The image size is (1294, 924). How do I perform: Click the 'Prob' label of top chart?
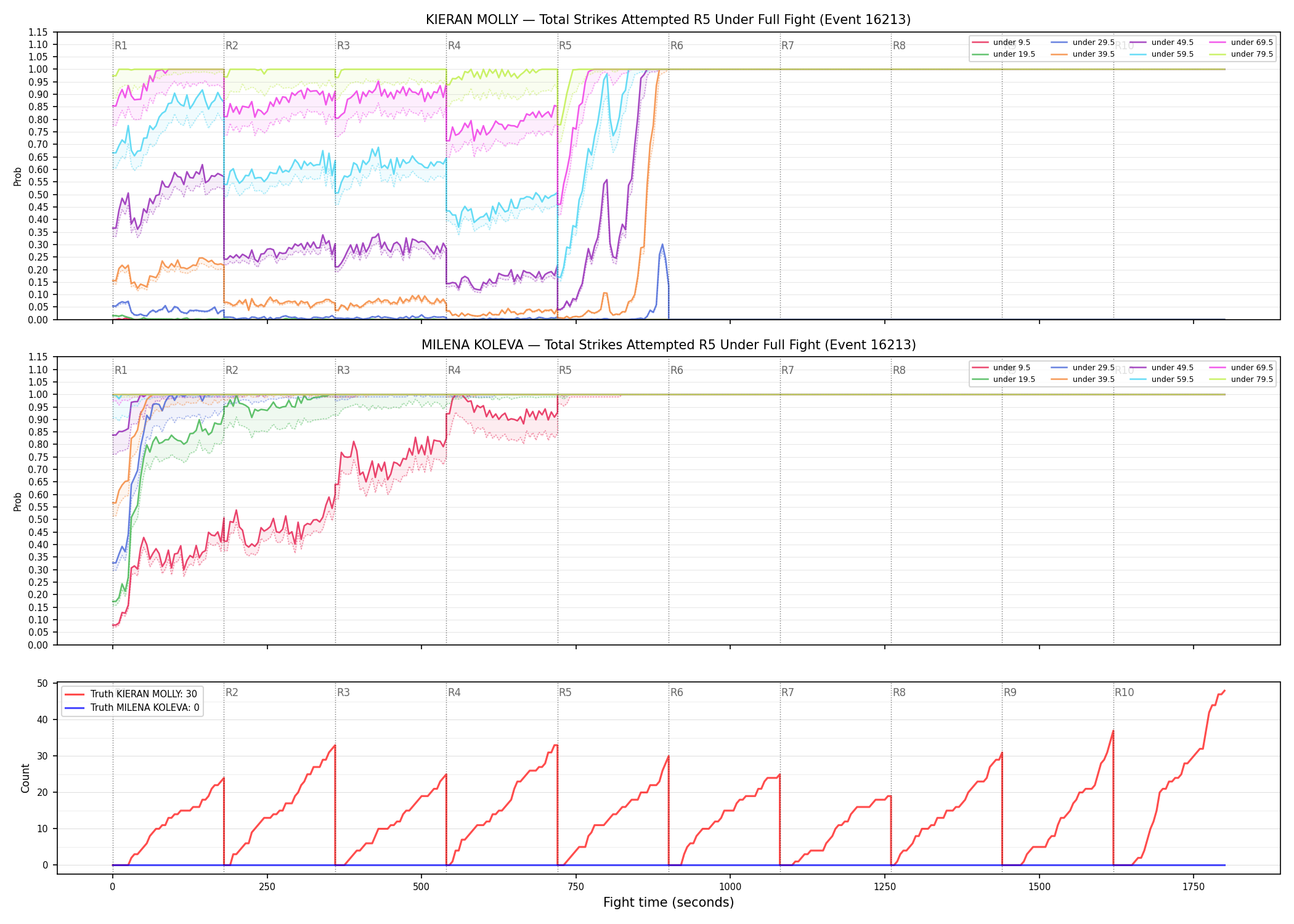pos(18,177)
